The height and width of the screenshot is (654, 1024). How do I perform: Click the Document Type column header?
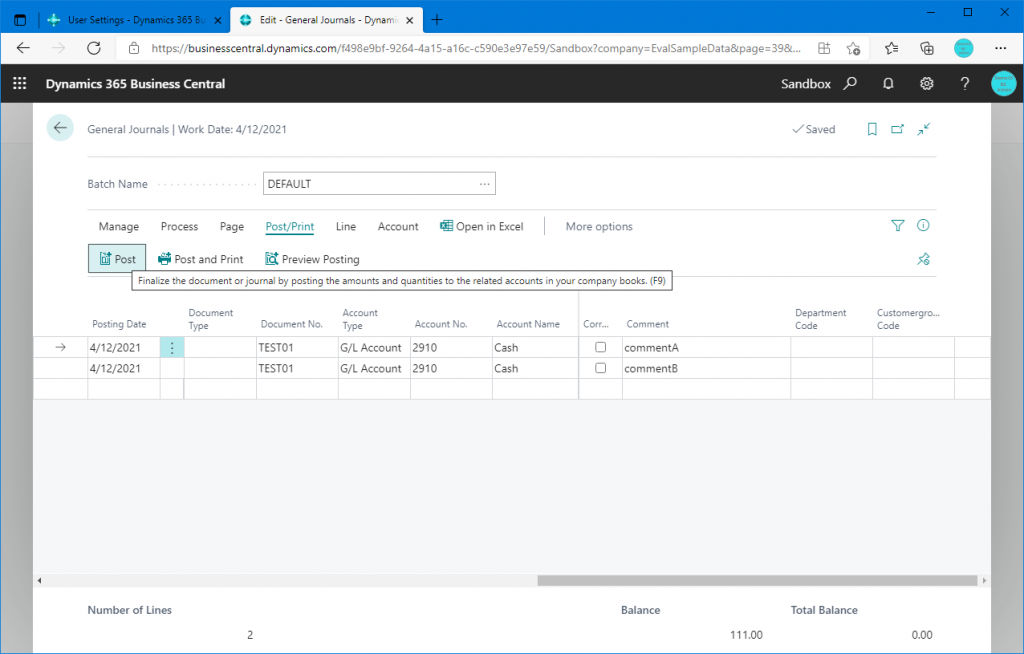[x=210, y=319]
